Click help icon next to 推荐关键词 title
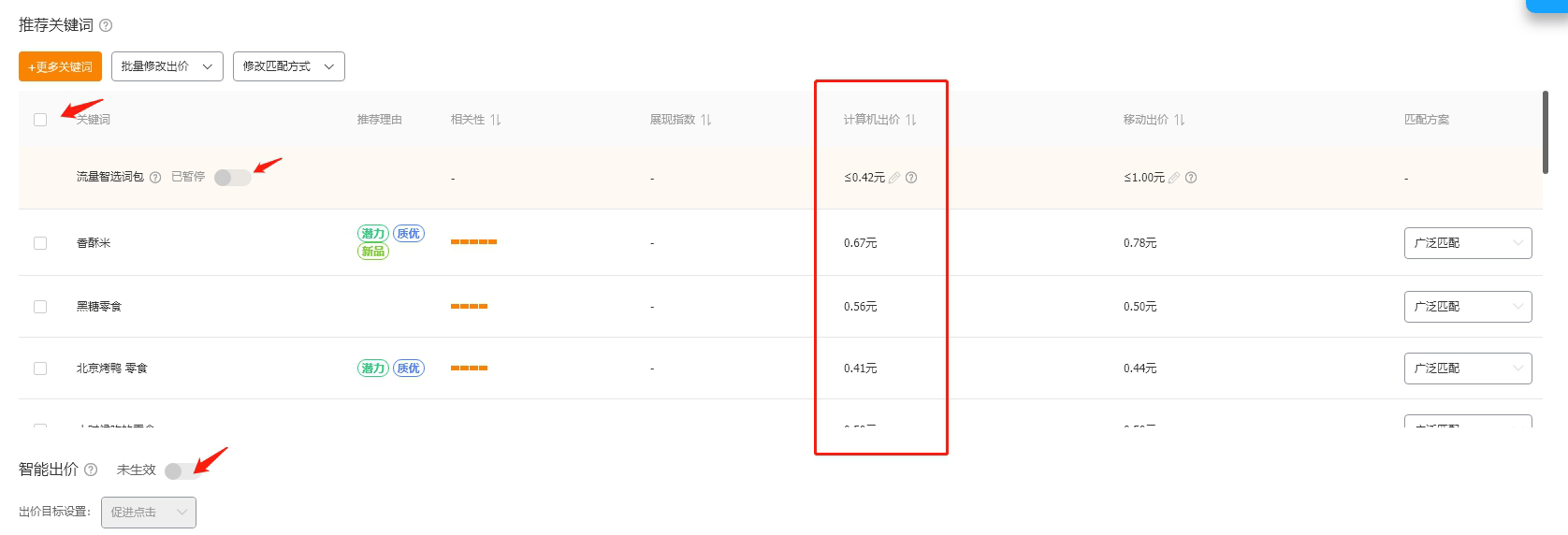Screen dimensions: 1568x535 click(x=106, y=25)
